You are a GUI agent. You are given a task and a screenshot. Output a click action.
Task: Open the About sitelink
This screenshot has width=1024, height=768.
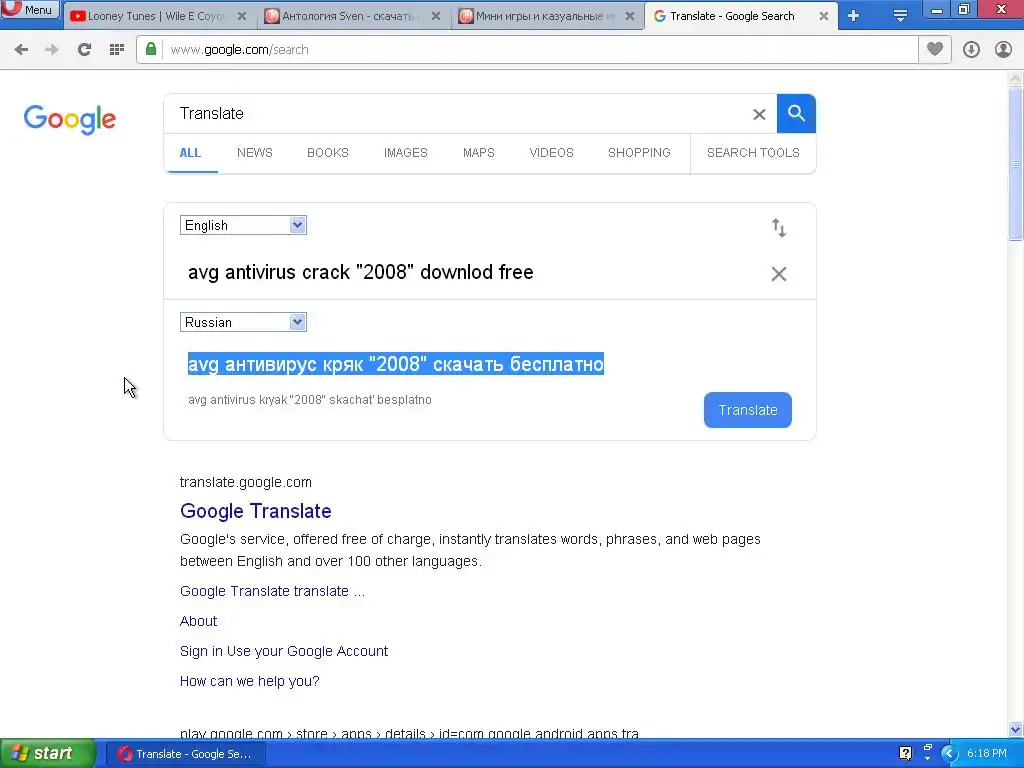[199, 621]
